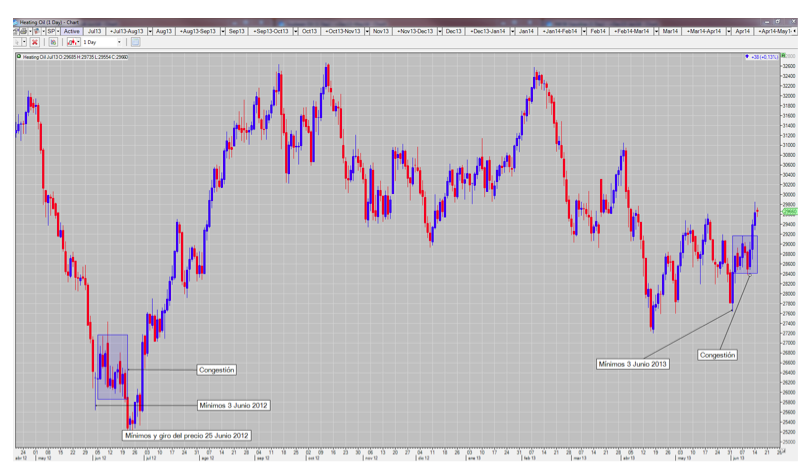Screen dimensions: 809x472
Task: Select the Mínimos 3 Junio 2012 annotation
Action: click(234, 405)
